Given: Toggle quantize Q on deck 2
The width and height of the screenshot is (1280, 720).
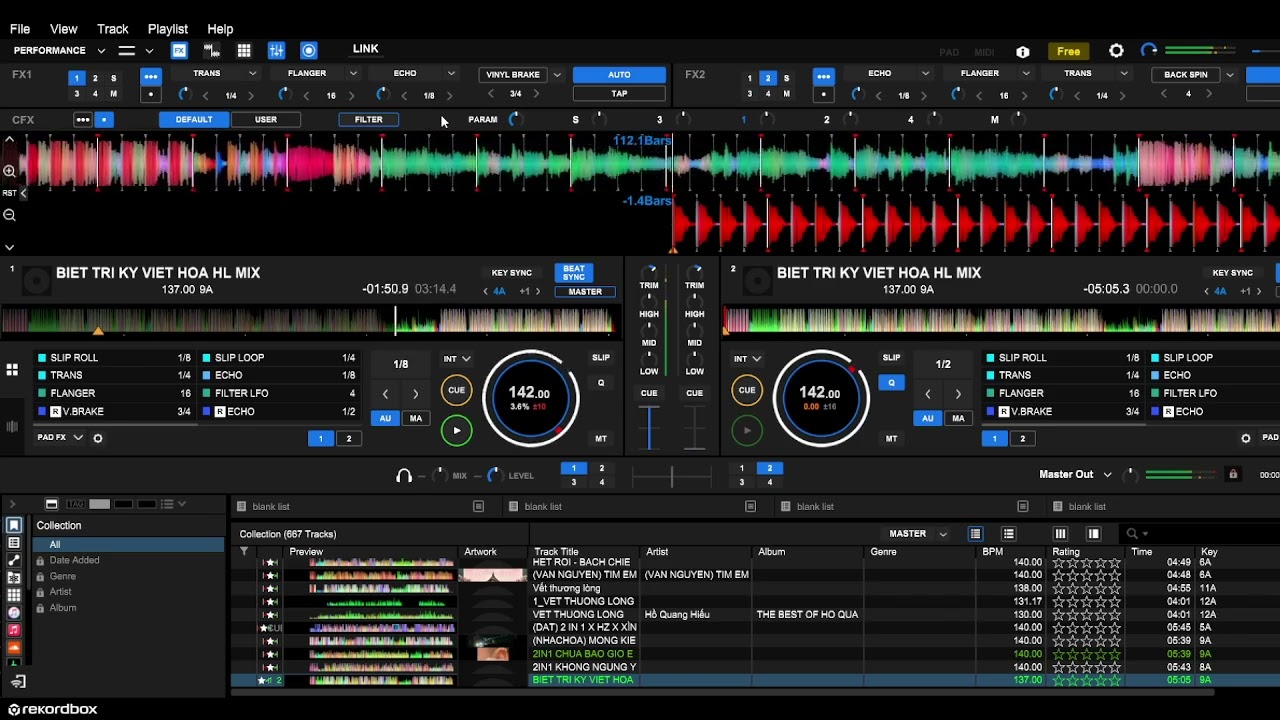Looking at the screenshot, I should pos(891,383).
